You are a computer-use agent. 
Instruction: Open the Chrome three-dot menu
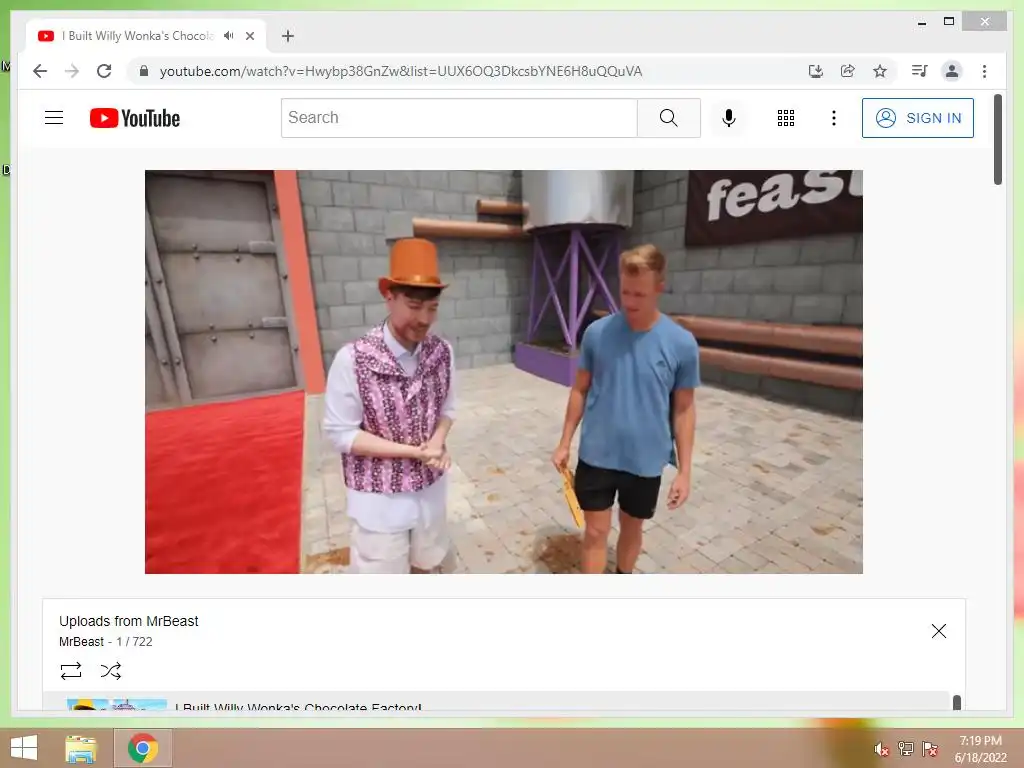point(984,71)
